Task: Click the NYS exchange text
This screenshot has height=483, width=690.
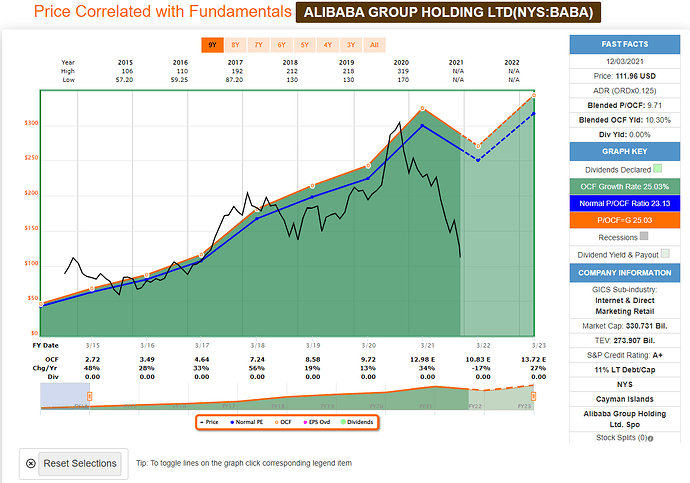Action: (x=624, y=384)
